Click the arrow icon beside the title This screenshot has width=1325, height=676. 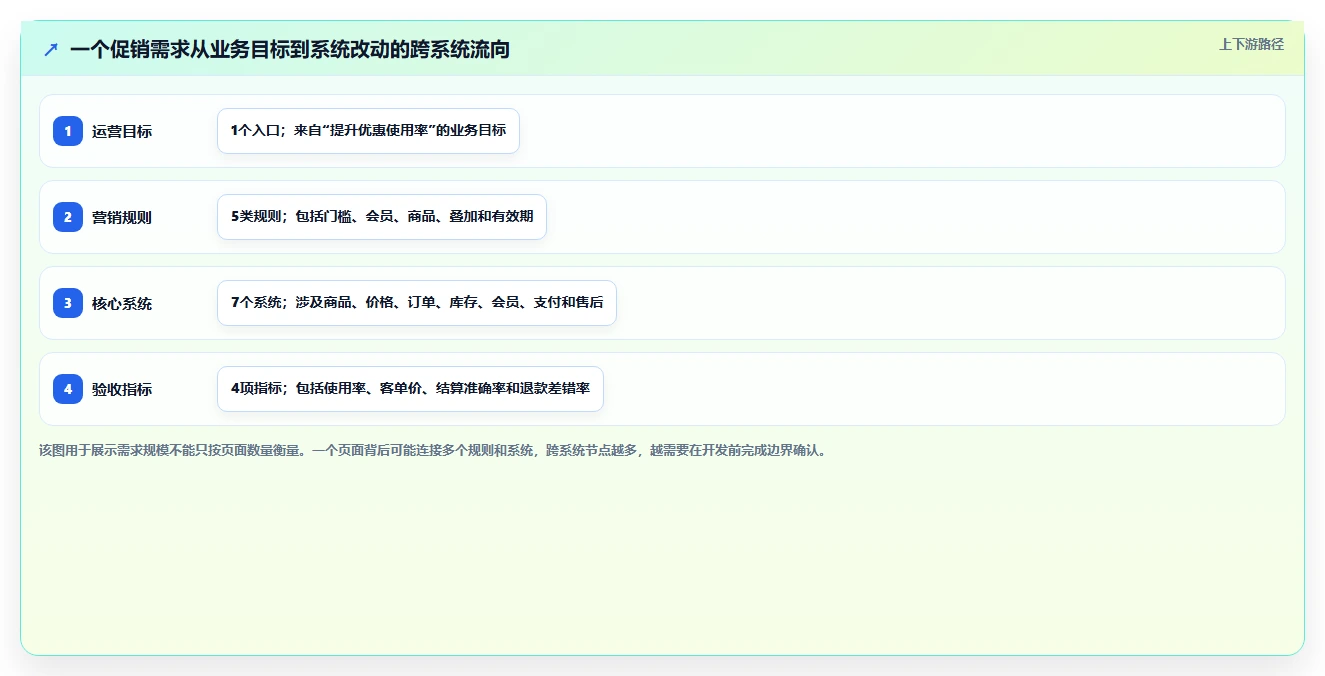pos(51,49)
